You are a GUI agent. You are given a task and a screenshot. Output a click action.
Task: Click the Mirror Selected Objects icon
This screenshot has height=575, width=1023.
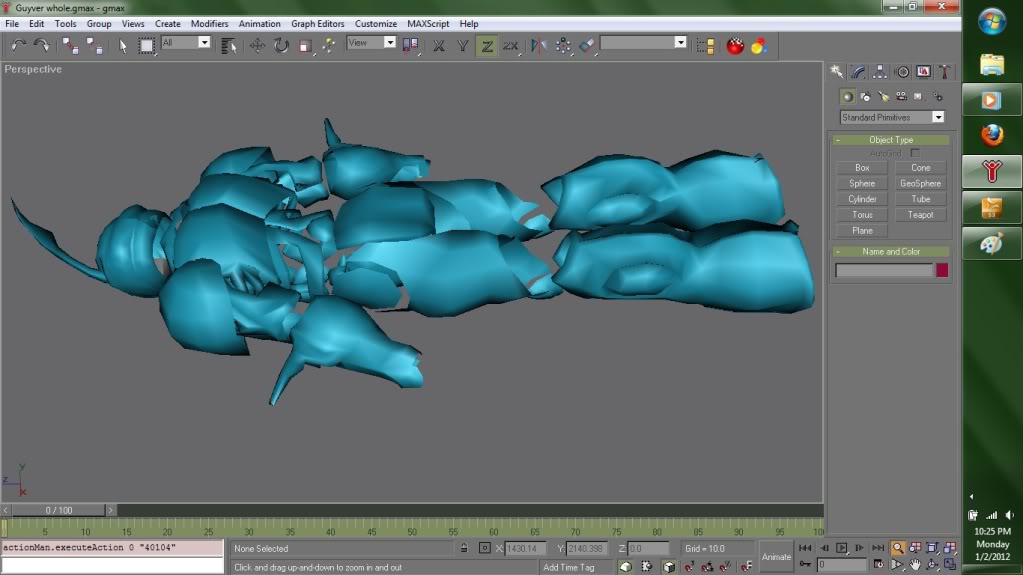click(x=538, y=45)
